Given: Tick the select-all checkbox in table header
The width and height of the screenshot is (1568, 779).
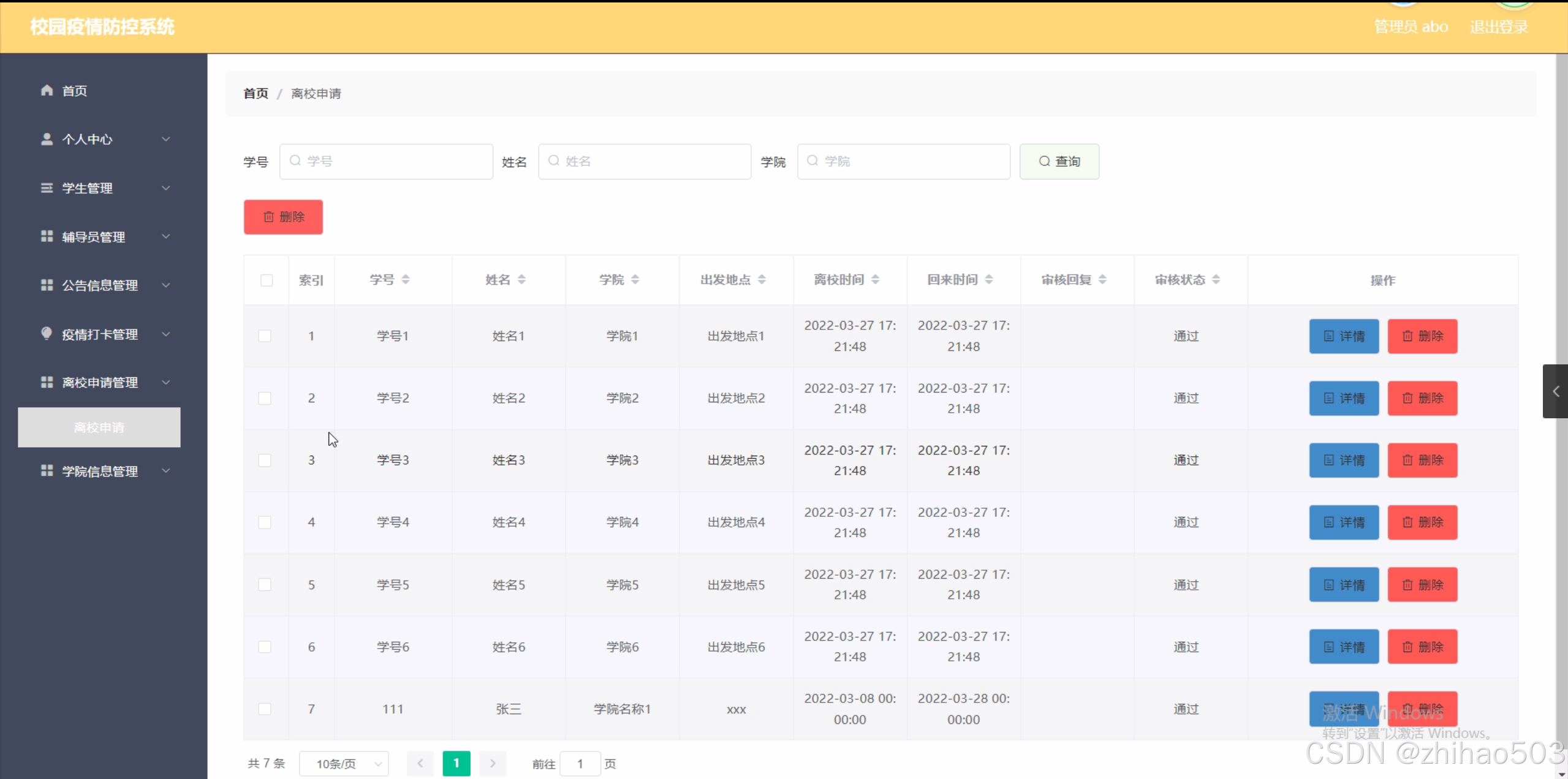Looking at the screenshot, I should (267, 280).
